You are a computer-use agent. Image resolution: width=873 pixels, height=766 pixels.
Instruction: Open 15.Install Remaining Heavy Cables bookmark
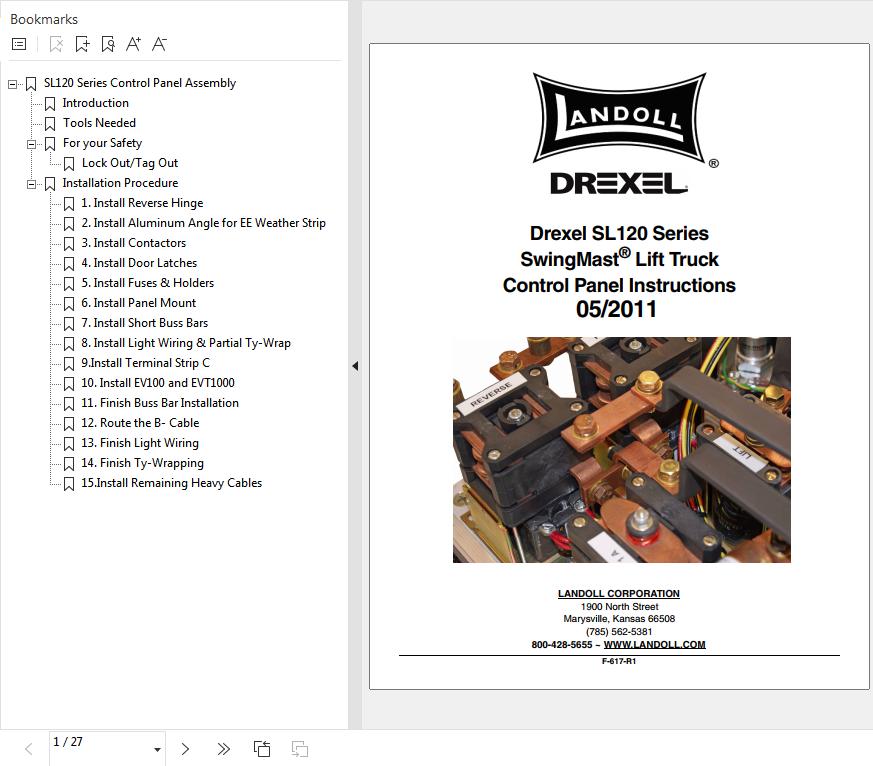coord(171,484)
